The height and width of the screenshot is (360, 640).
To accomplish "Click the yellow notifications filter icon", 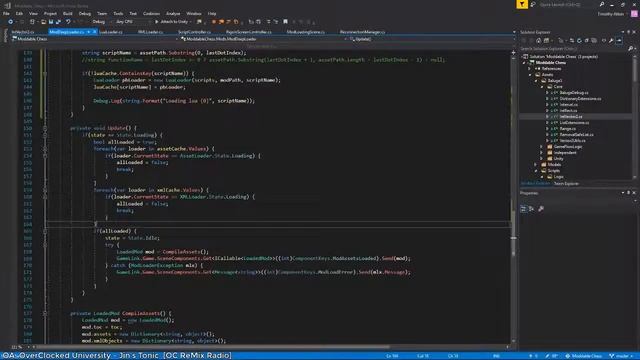I will [522, 4].
